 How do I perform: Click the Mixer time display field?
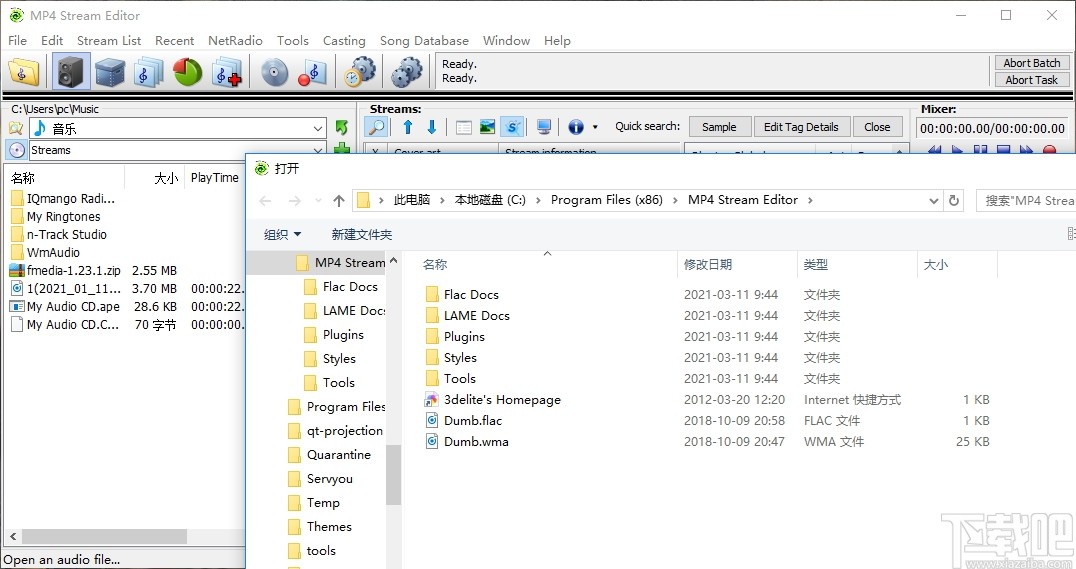(992, 128)
